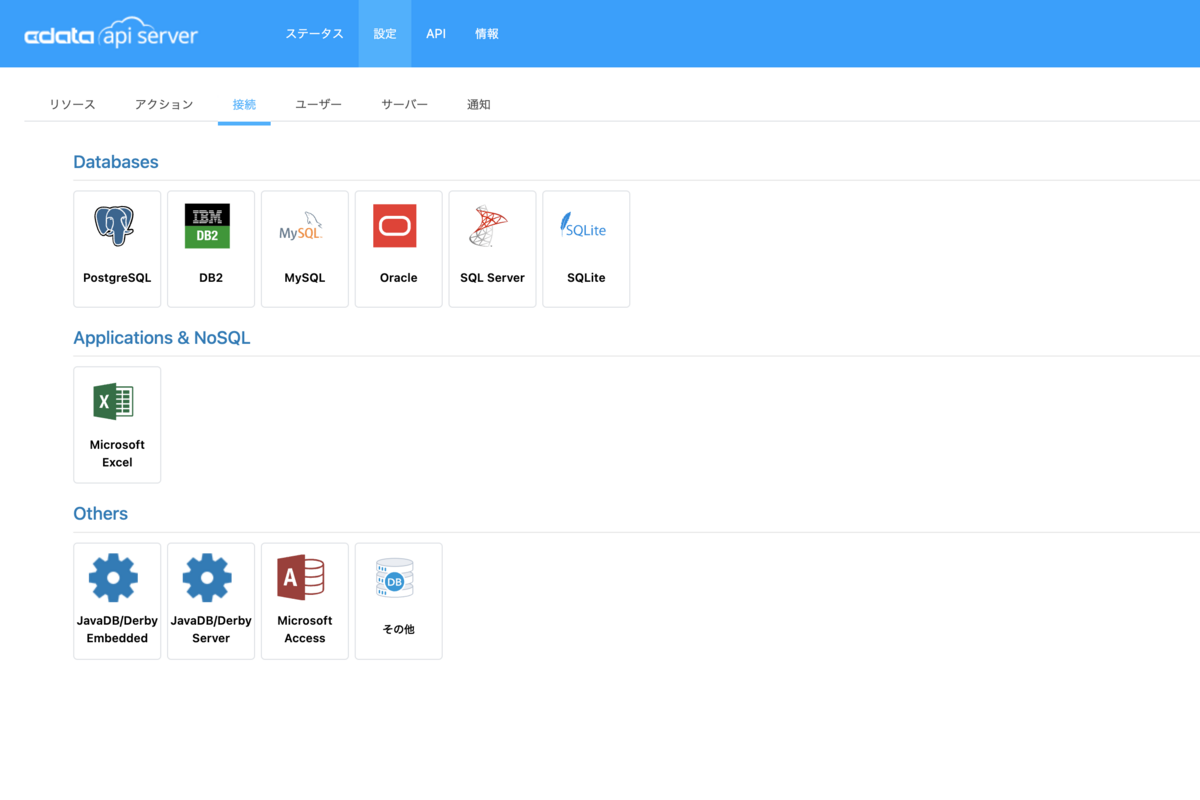Switch to the アクション tab
The height and width of the screenshot is (800, 1200).
pos(164,104)
